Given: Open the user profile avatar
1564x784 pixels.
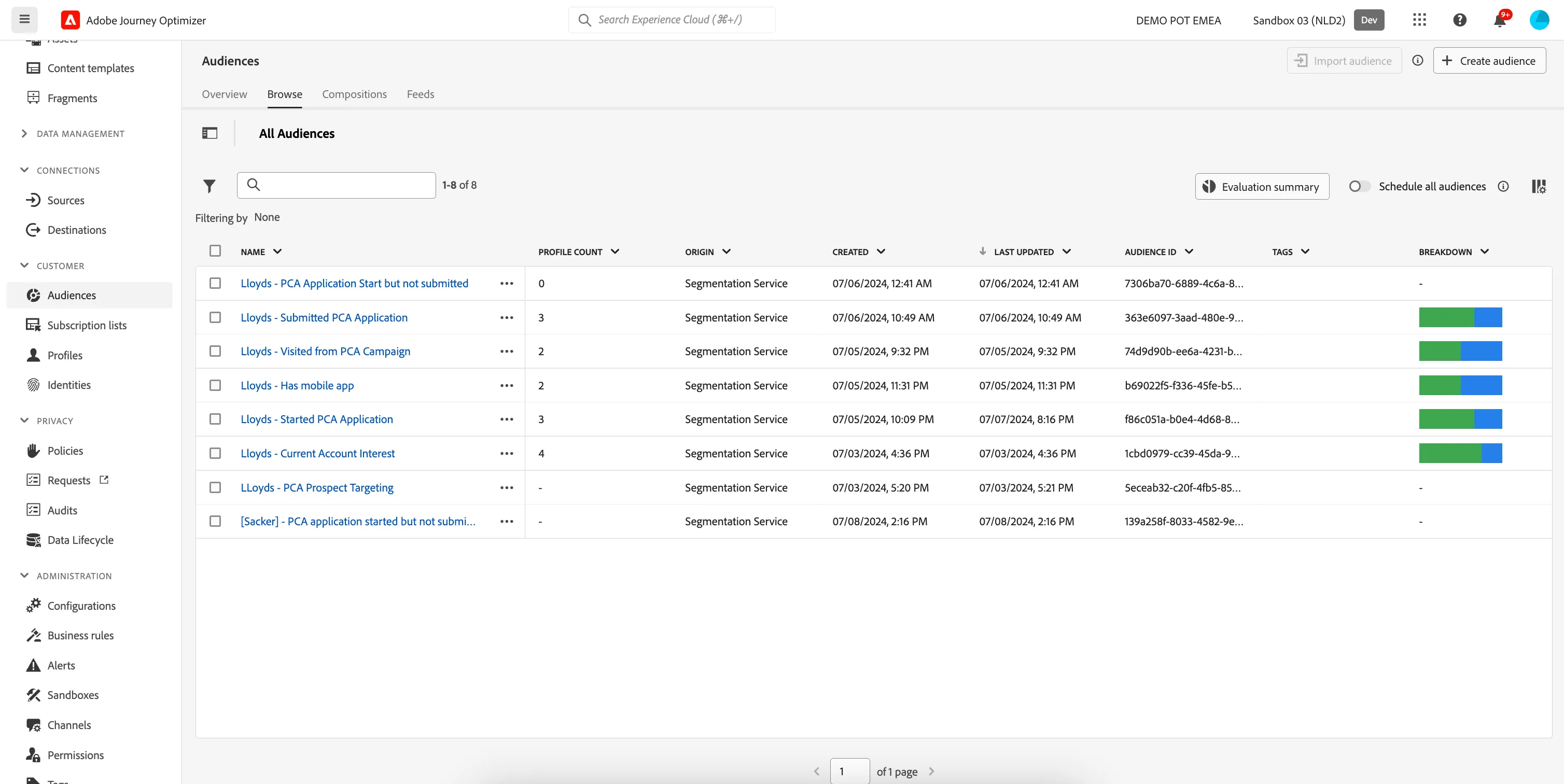Looking at the screenshot, I should pyautogui.click(x=1539, y=20).
